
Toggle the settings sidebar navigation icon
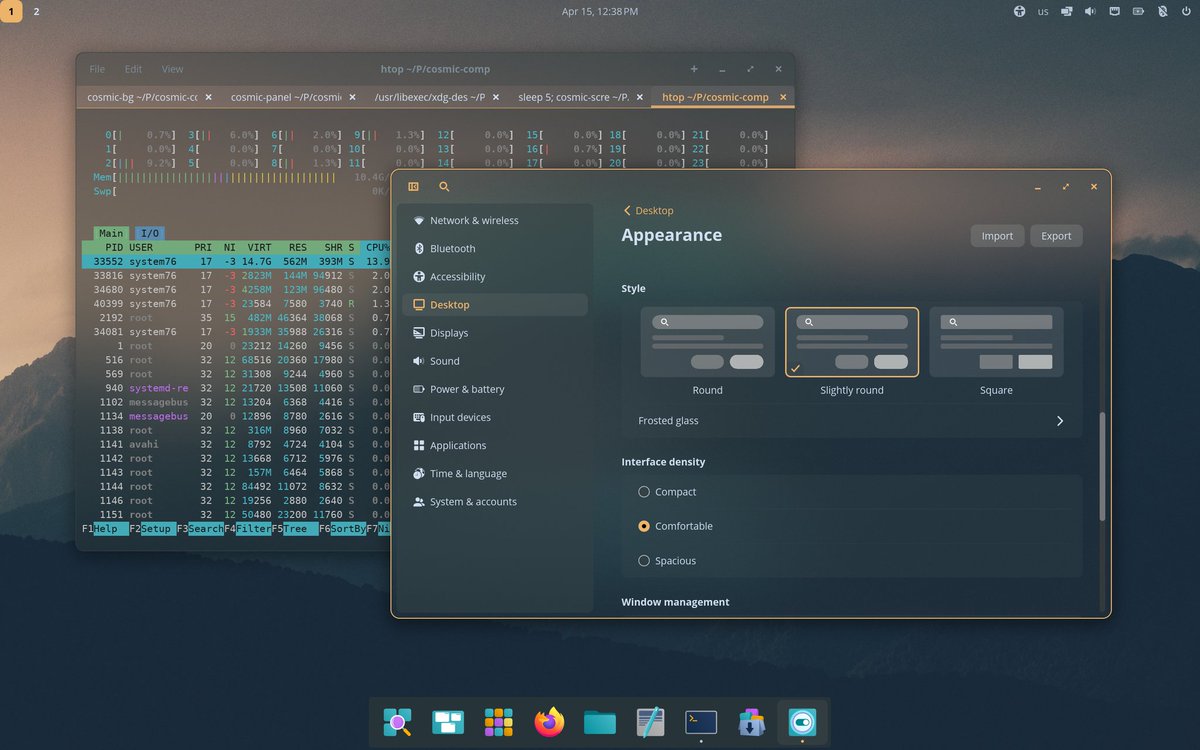413,186
